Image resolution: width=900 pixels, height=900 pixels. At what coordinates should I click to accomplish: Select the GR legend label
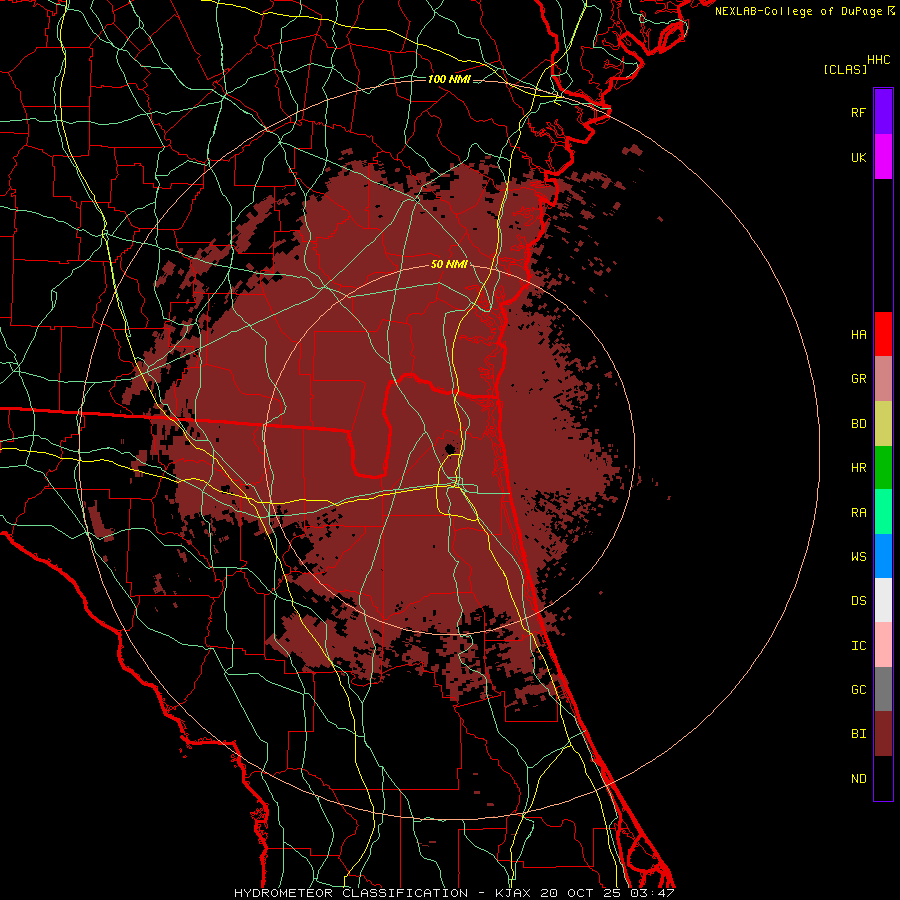tap(859, 379)
